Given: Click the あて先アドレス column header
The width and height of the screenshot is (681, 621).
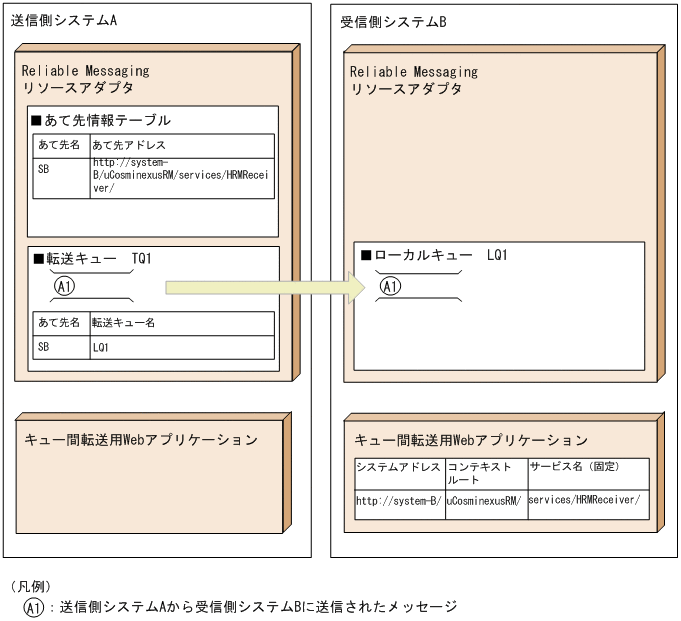Looking at the screenshot, I should coord(182,146).
